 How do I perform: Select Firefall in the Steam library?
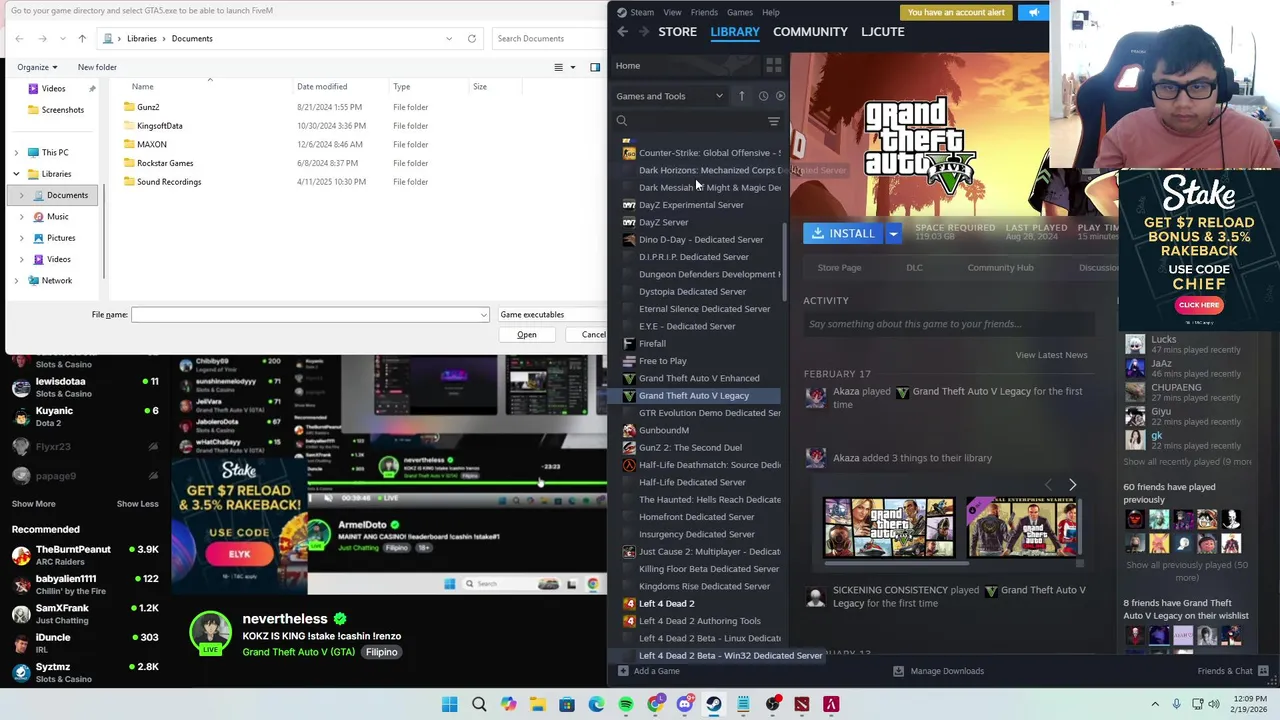[652, 344]
